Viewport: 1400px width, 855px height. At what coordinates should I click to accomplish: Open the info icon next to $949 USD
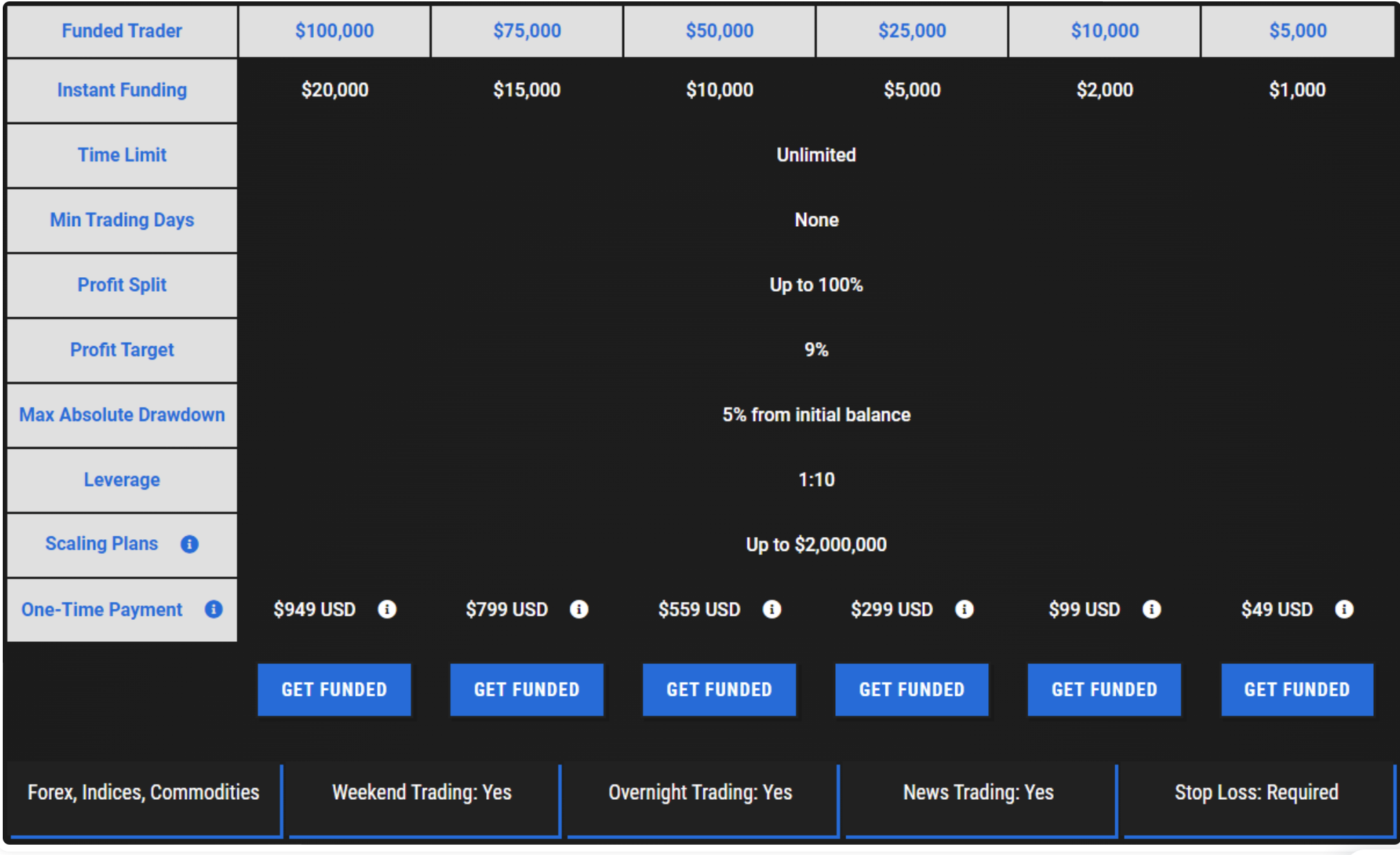(387, 609)
